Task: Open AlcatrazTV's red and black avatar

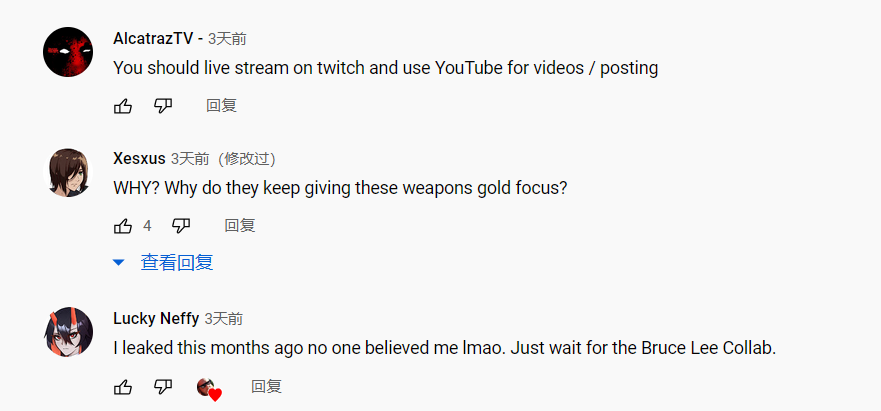Action: (x=68, y=52)
